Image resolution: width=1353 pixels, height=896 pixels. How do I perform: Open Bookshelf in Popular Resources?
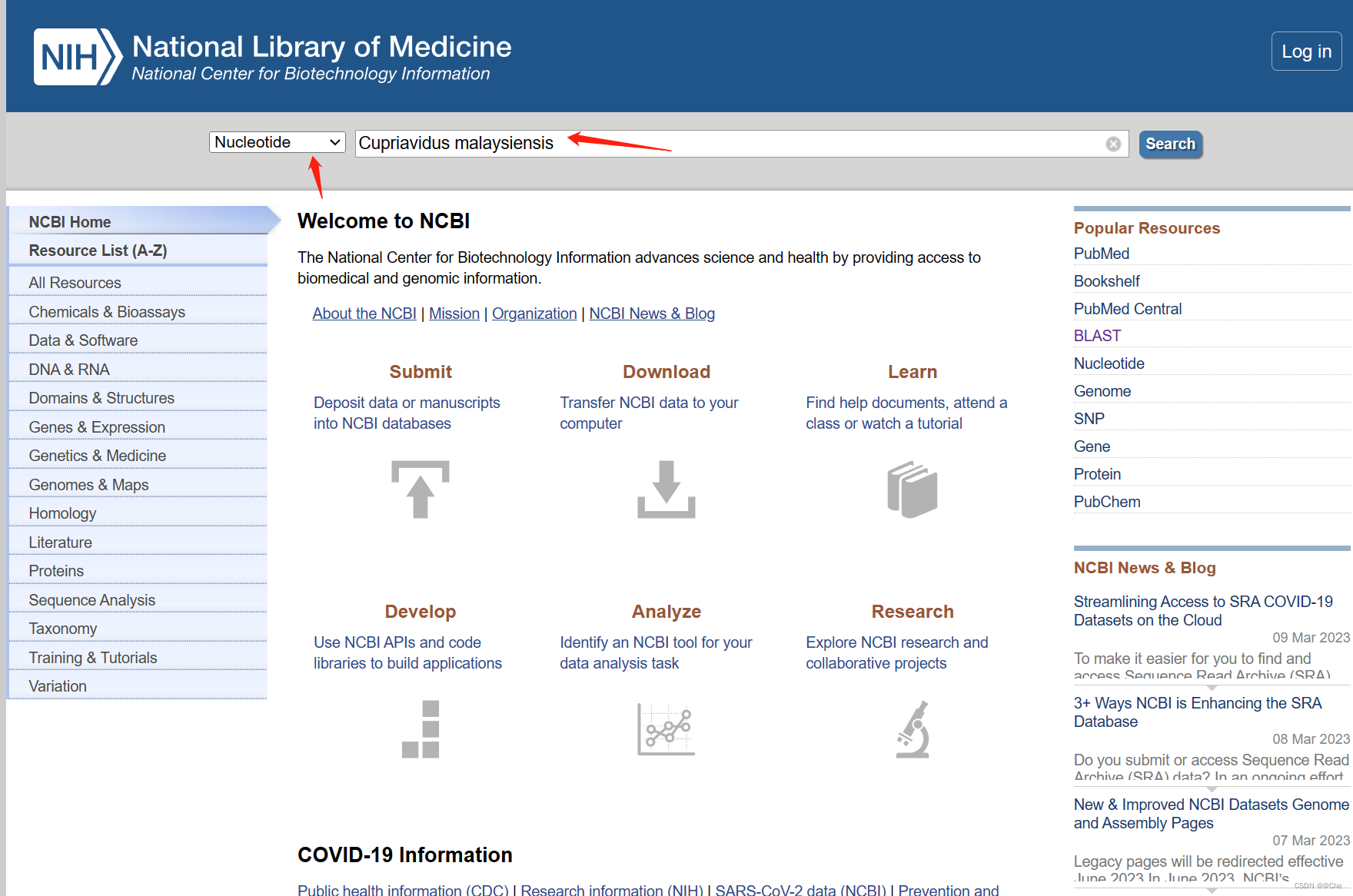(1107, 281)
